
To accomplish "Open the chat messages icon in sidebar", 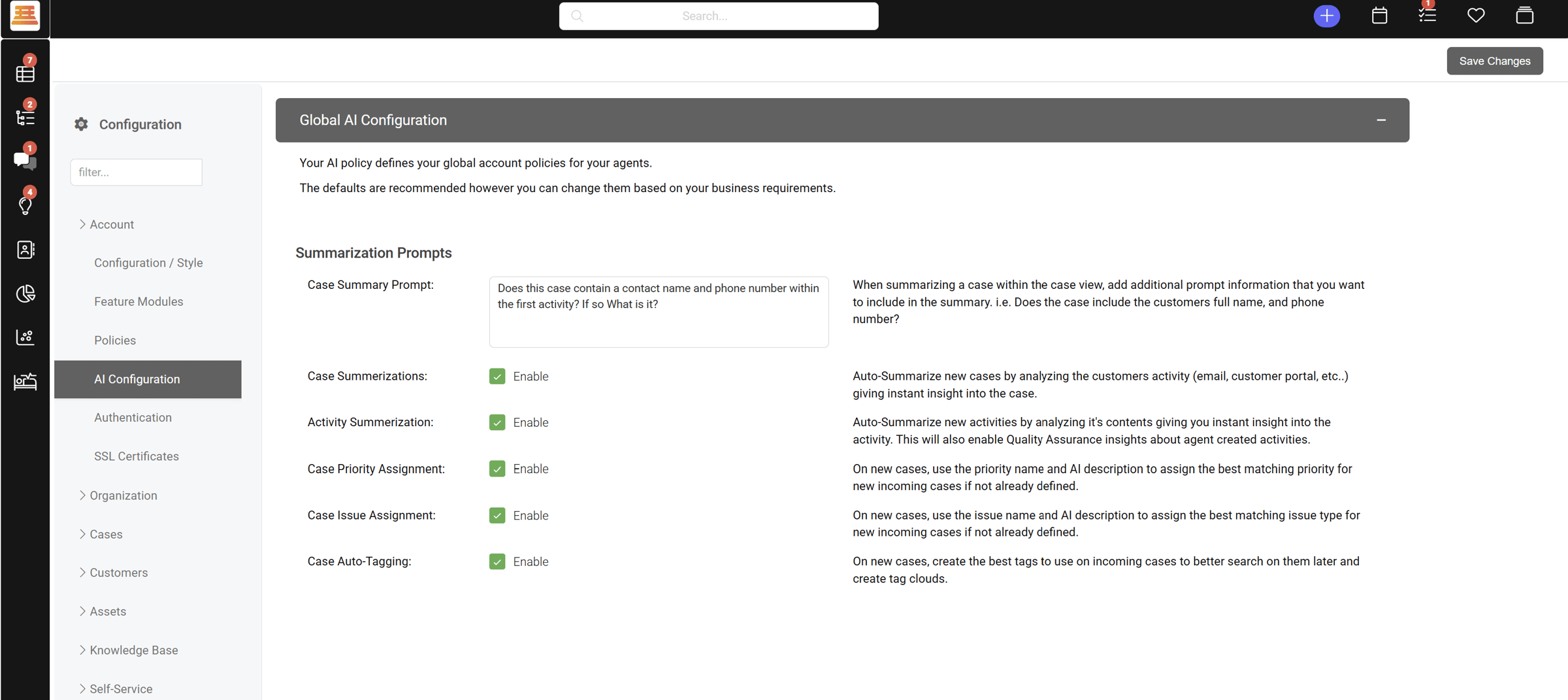I will pyautogui.click(x=25, y=160).
